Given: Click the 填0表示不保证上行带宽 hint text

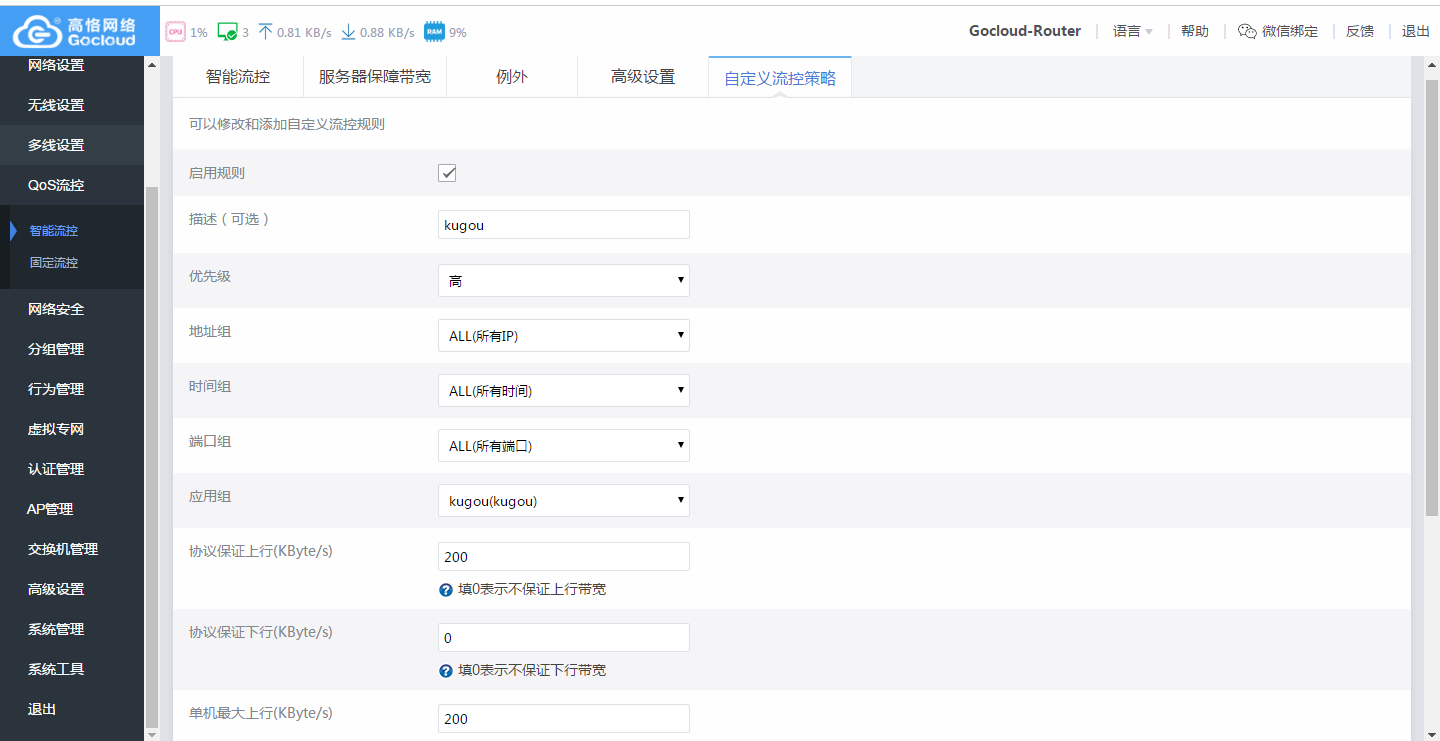Looking at the screenshot, I should click(x=532, y=590).
